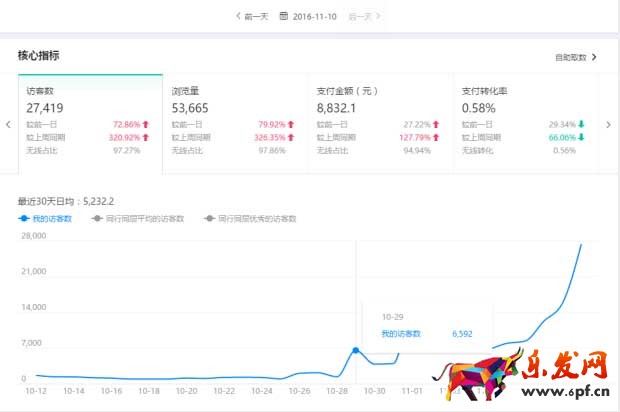The width and height of the screenshot is (620, 412).
Task: Switch to the 支付金额（元） metric card
Action: [x=378, y=122]
